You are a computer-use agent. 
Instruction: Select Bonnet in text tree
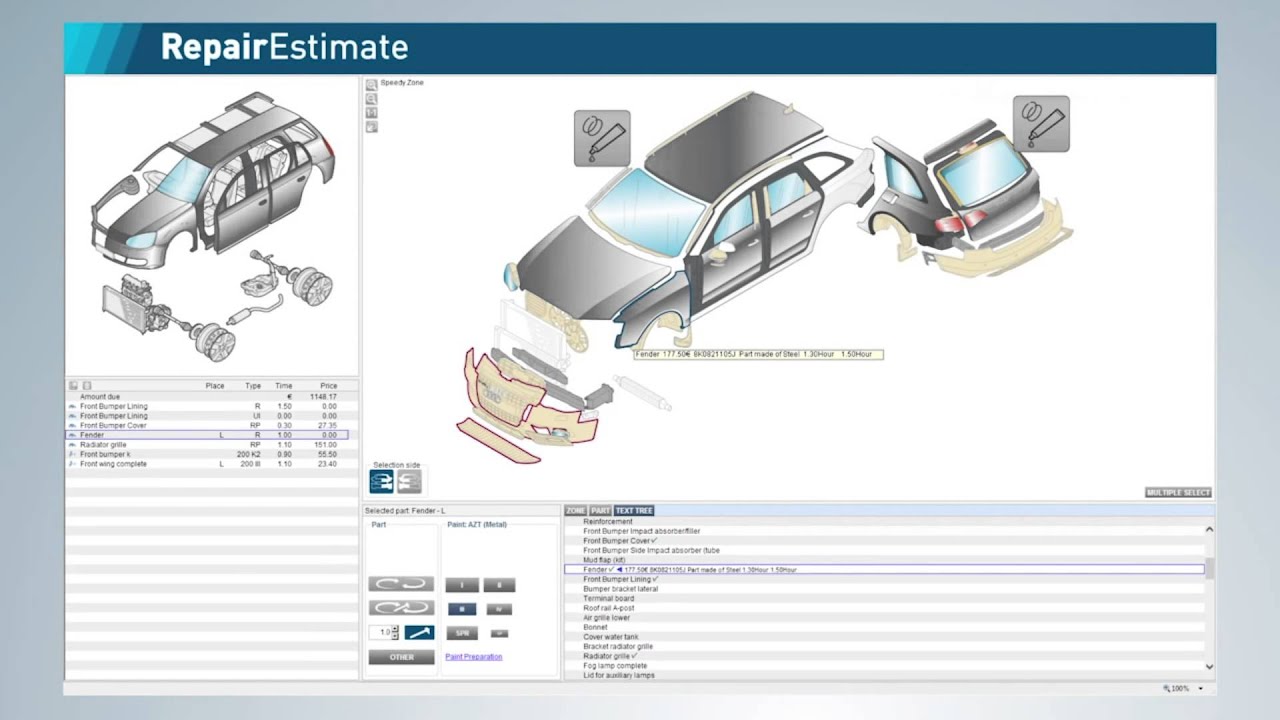pos(595,627)
